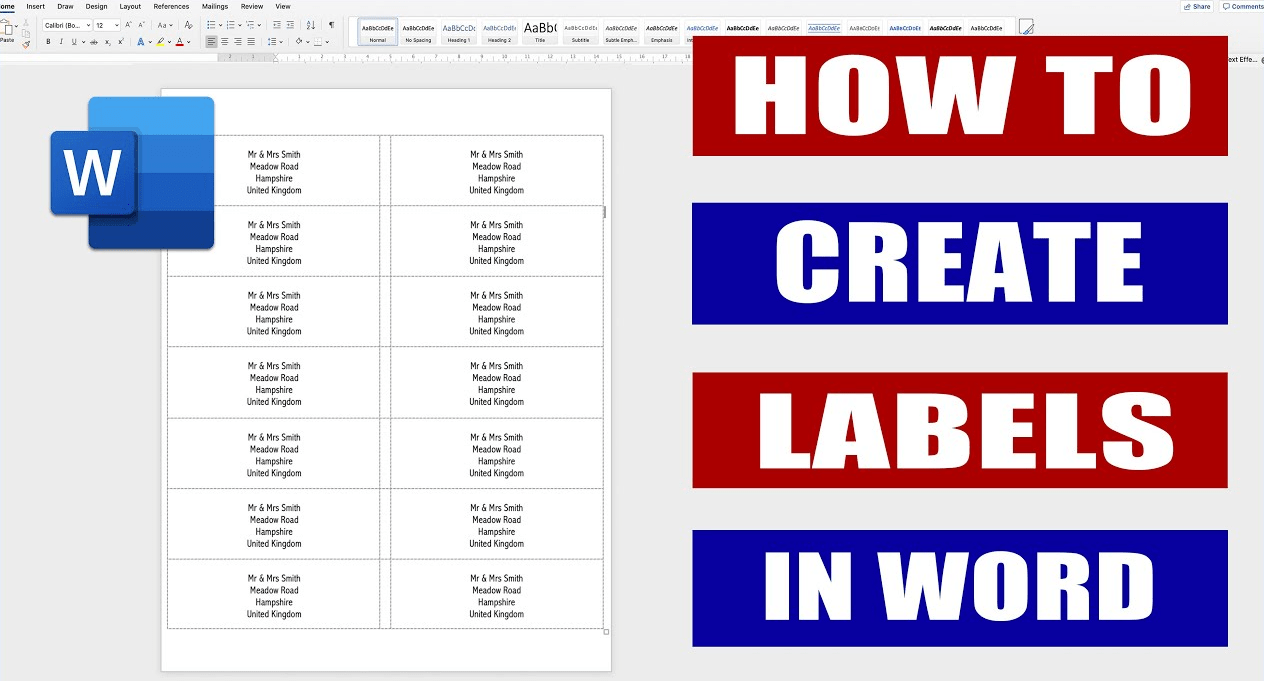Open the View tab
1264x681 pixels.
pos(283,6)
